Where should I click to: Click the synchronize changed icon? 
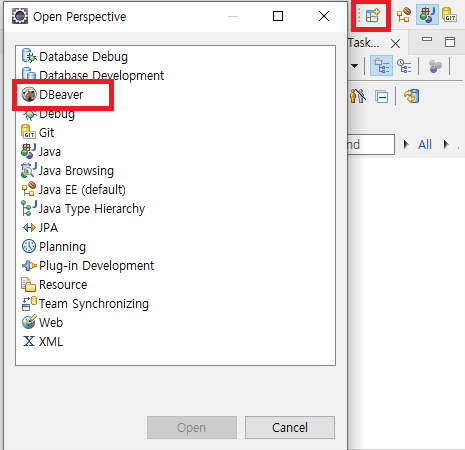[412, 96]
